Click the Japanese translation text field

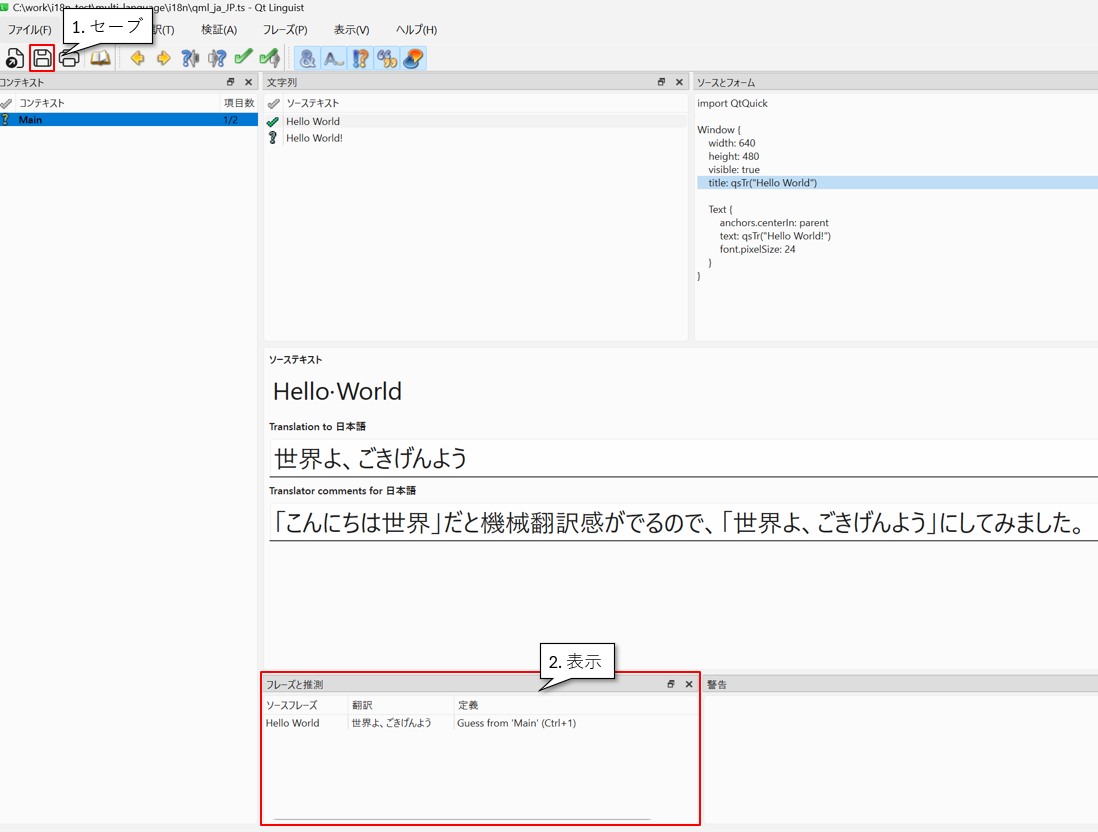(680, 458)
